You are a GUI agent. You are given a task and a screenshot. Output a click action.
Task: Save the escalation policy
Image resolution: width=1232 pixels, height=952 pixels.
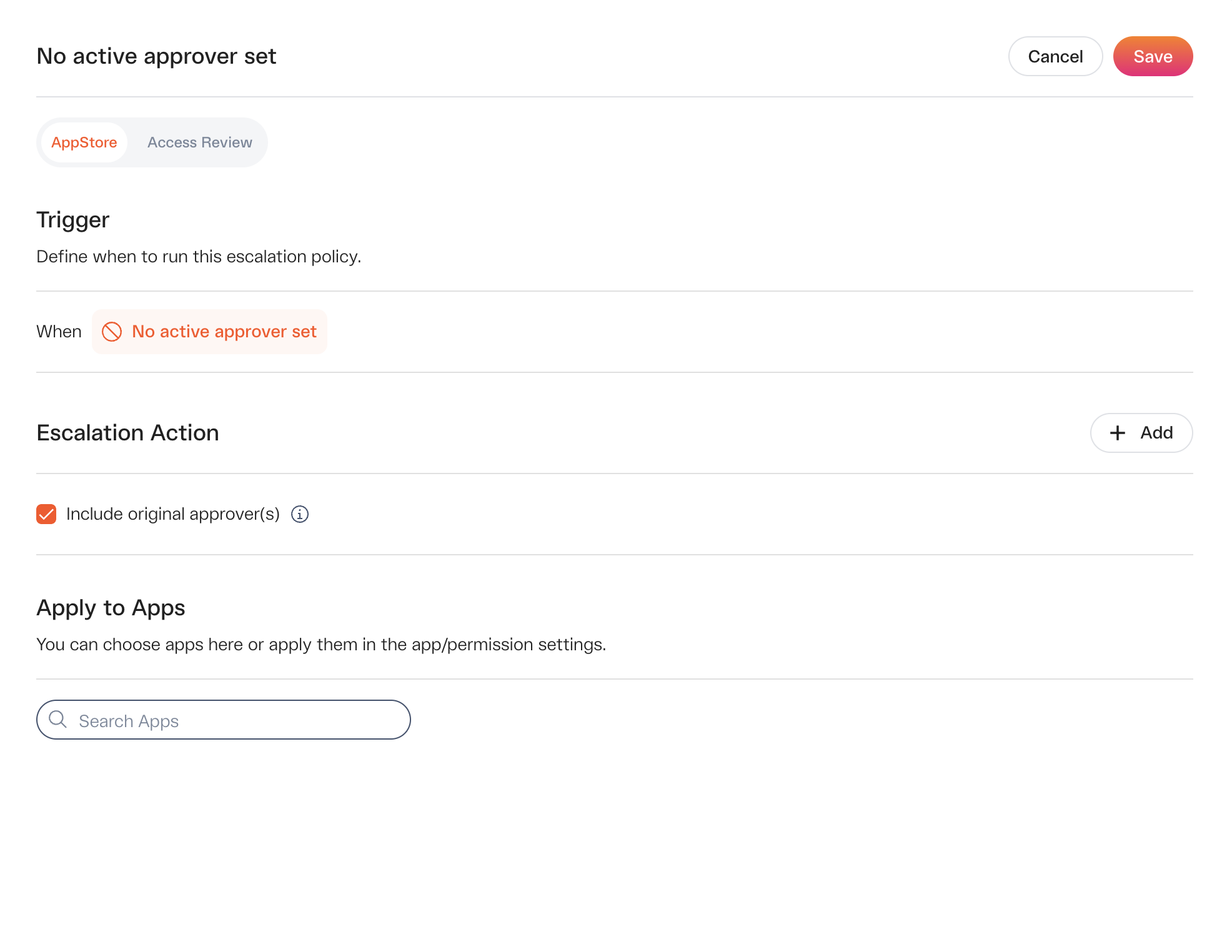[1153, 56]
